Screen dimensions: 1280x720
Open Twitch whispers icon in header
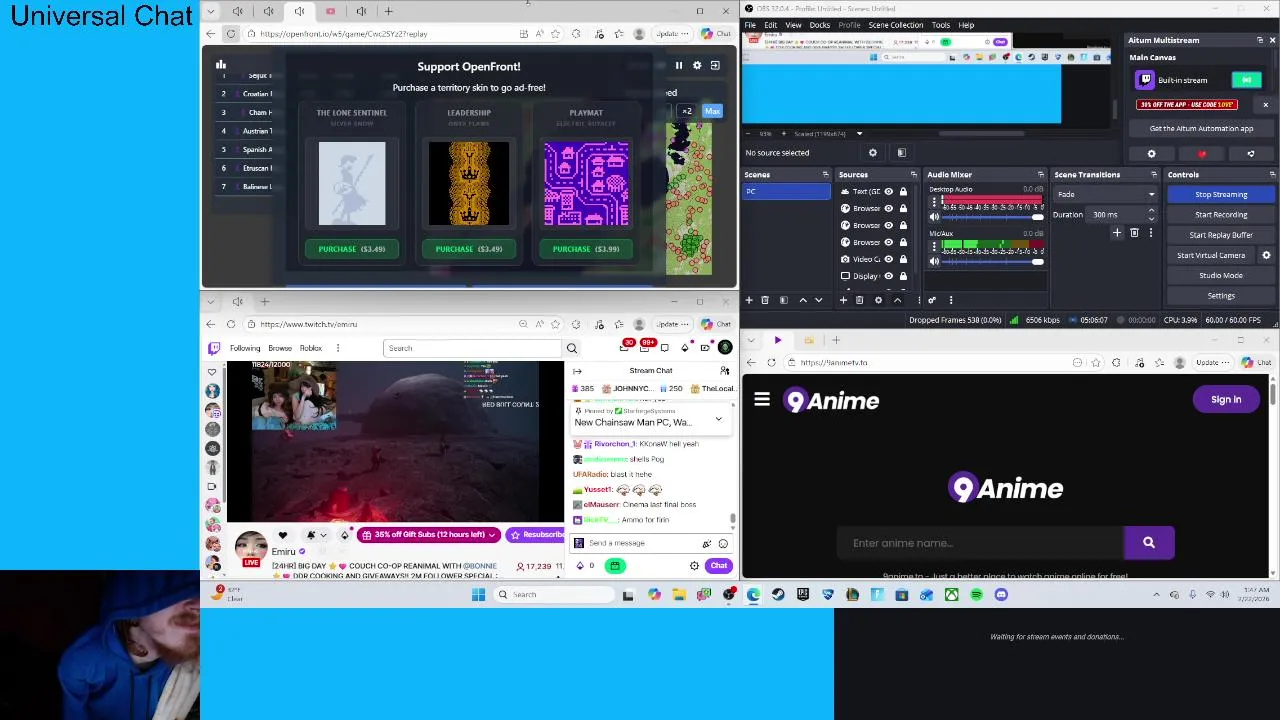[x=664, y=348]
